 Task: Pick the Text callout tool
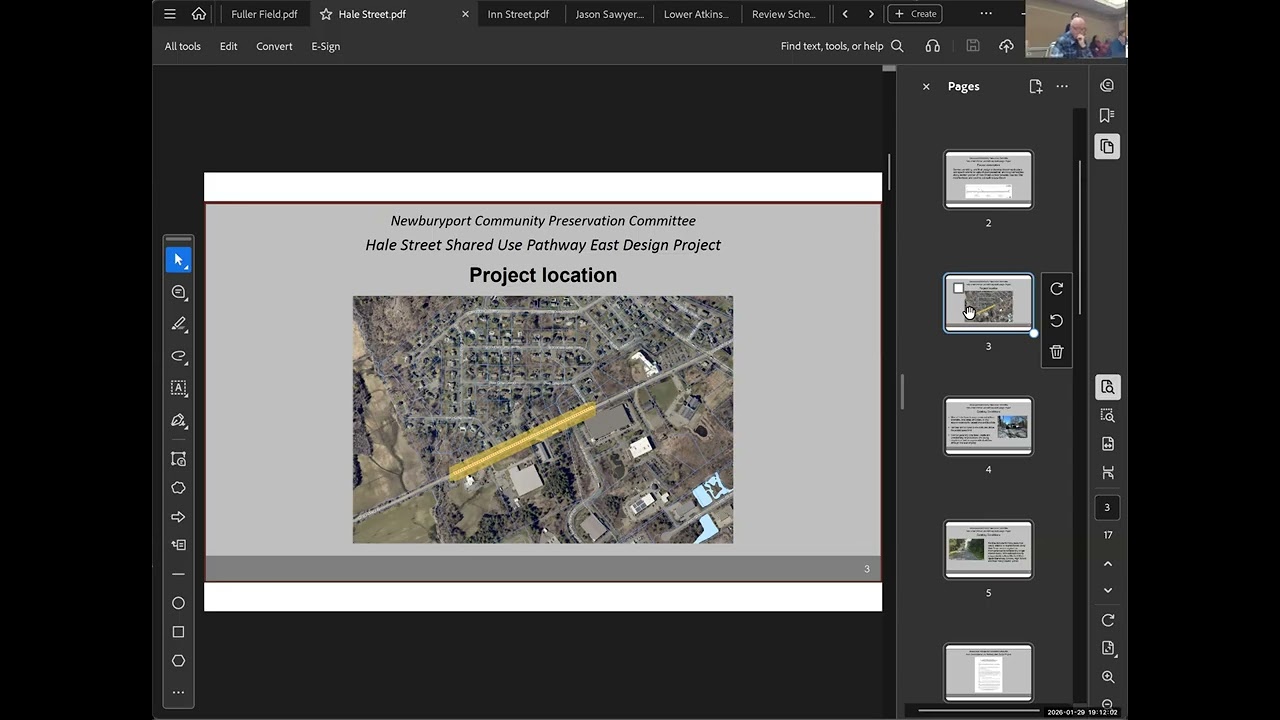pos(178,545)
